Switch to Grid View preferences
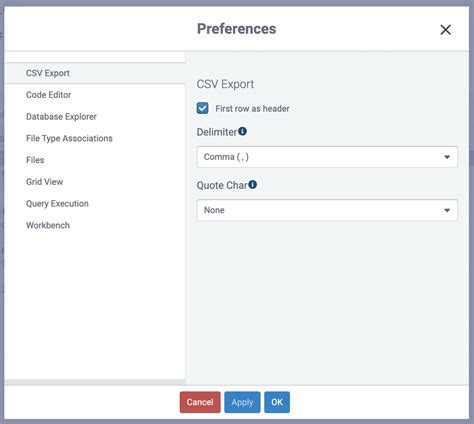The height and width of the screenshot is (424, 474). 95,182
